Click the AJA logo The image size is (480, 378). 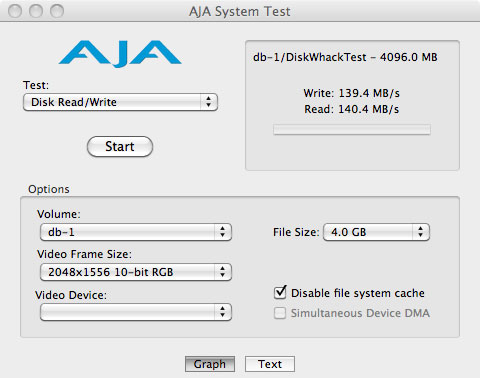(120, 54)
